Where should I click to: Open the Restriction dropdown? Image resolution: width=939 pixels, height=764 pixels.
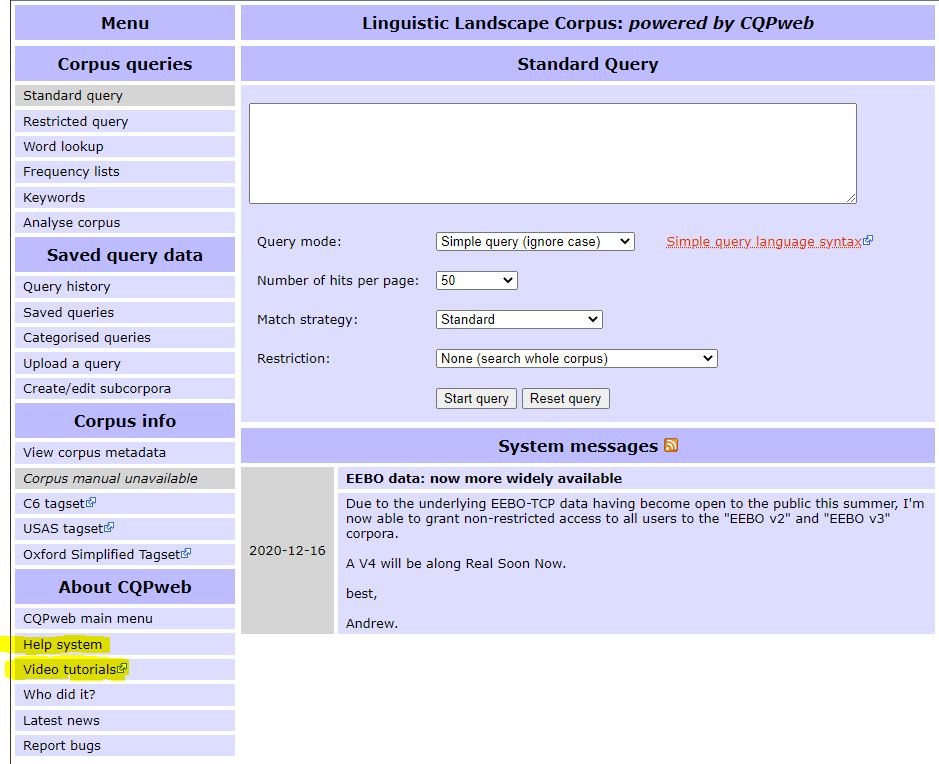575,358
